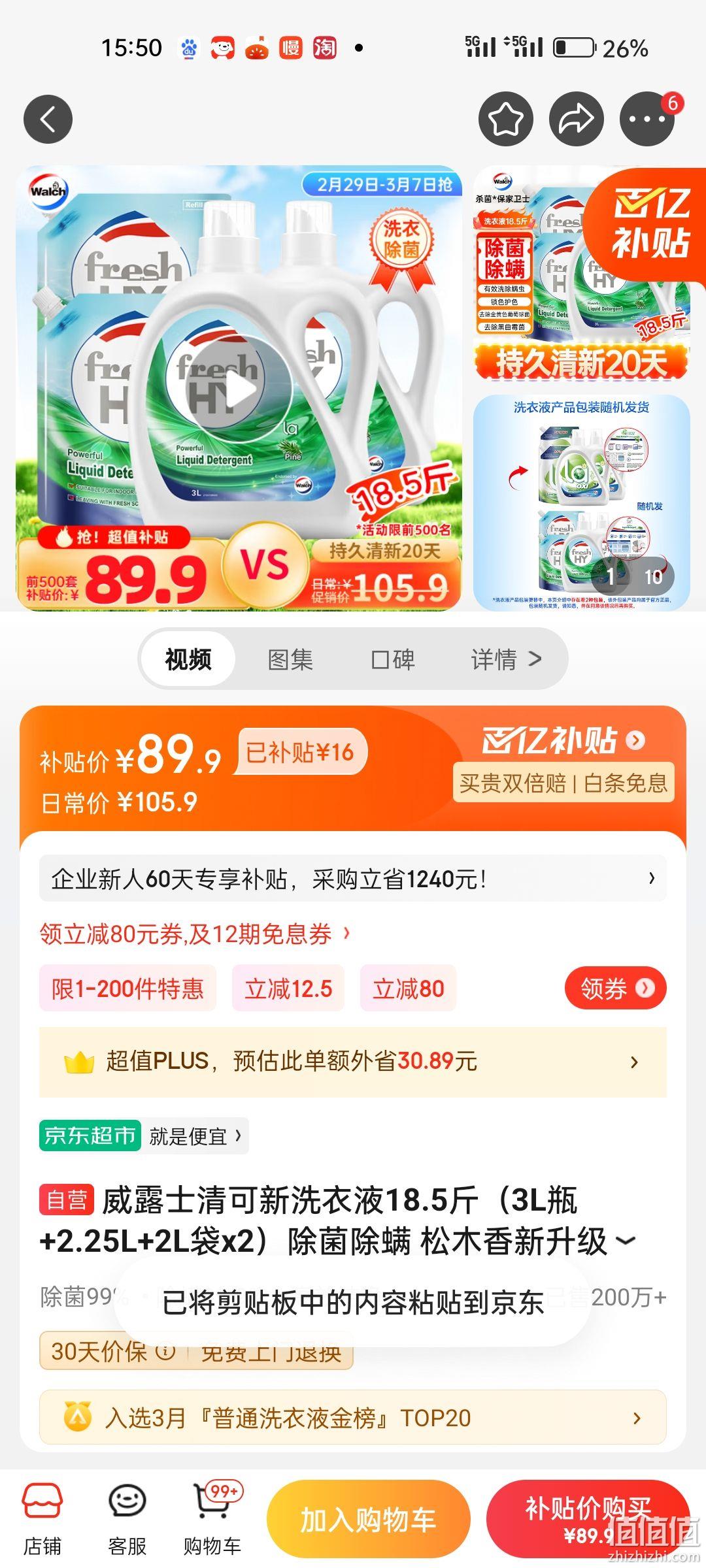Viewport: 706px width, 1568px height.
Task: Expand the 企业新人60天专享补贴 row
Action: tap(353, 879)
